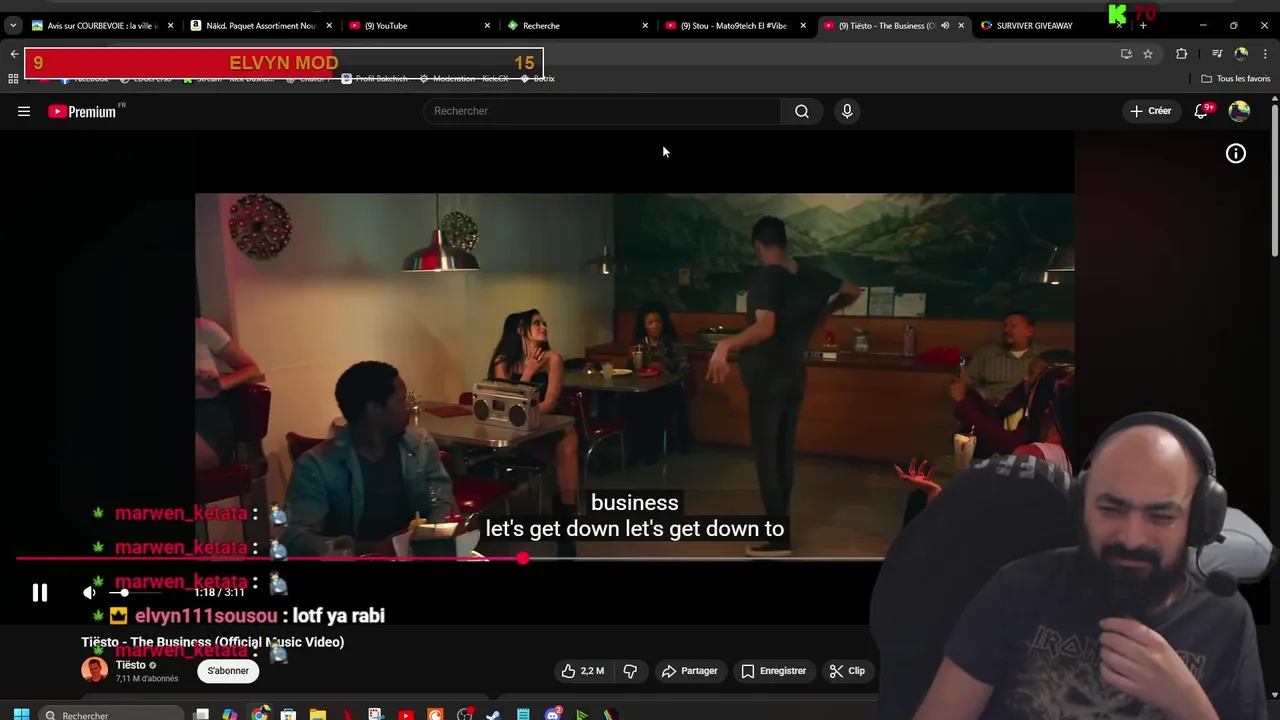This screenshot has width=1280, height=720.
Task: Open the apps grid shortcut
Action: [13, 79]
